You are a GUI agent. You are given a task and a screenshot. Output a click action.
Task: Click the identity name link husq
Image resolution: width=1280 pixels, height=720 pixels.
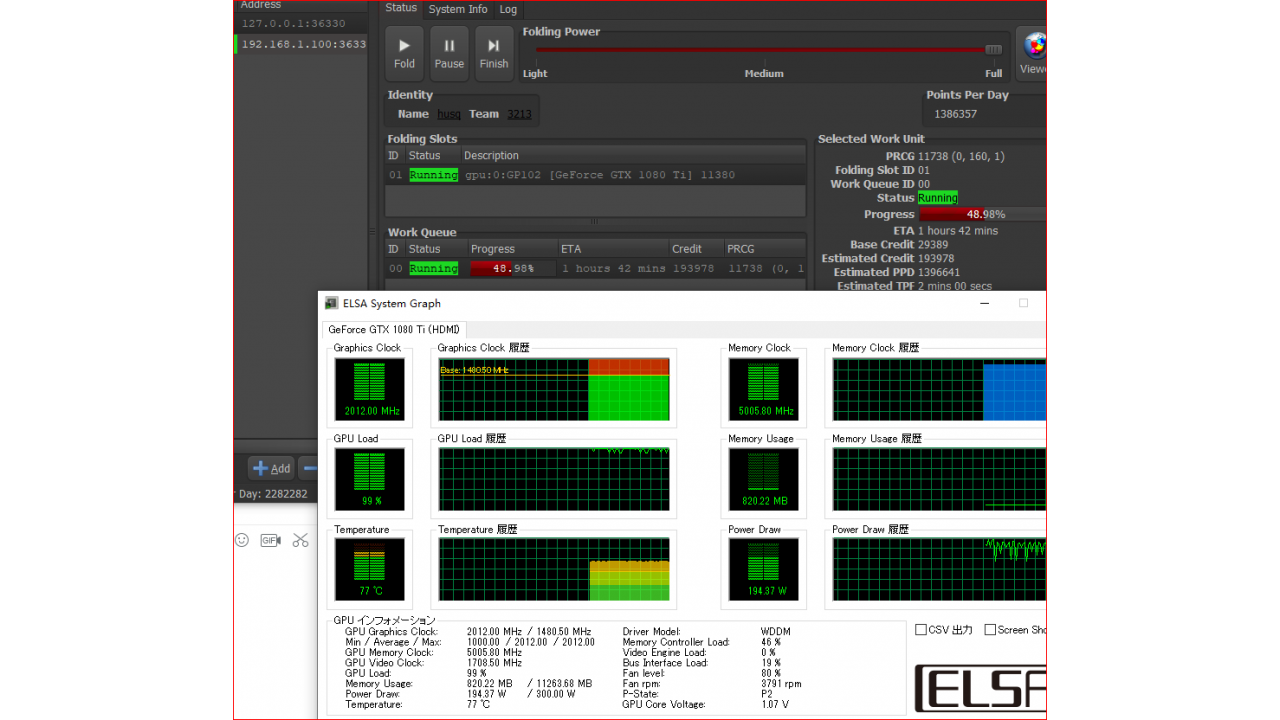(x=449, y=114)
